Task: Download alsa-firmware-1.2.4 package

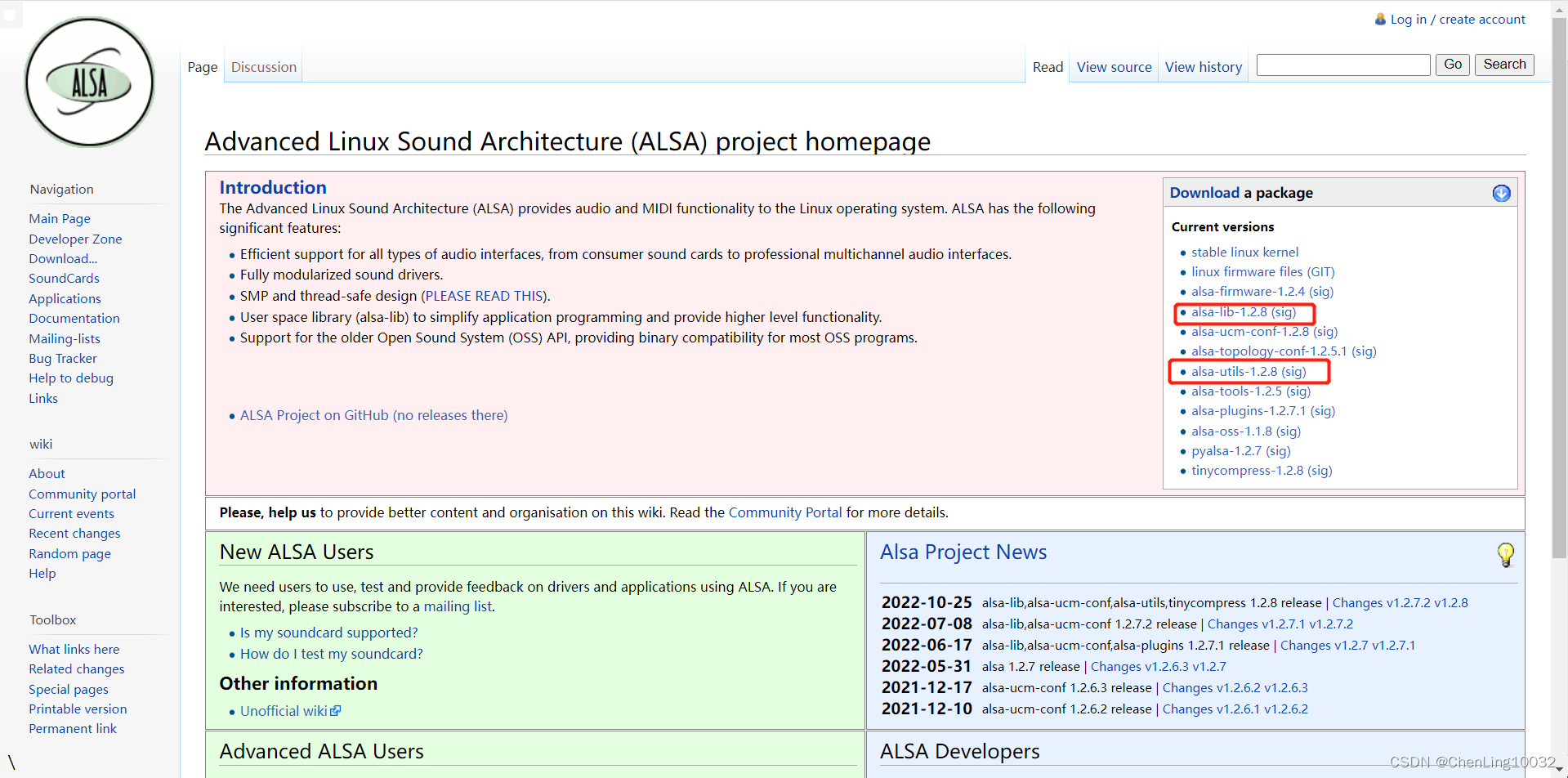Action: (x=1248, y=291)
